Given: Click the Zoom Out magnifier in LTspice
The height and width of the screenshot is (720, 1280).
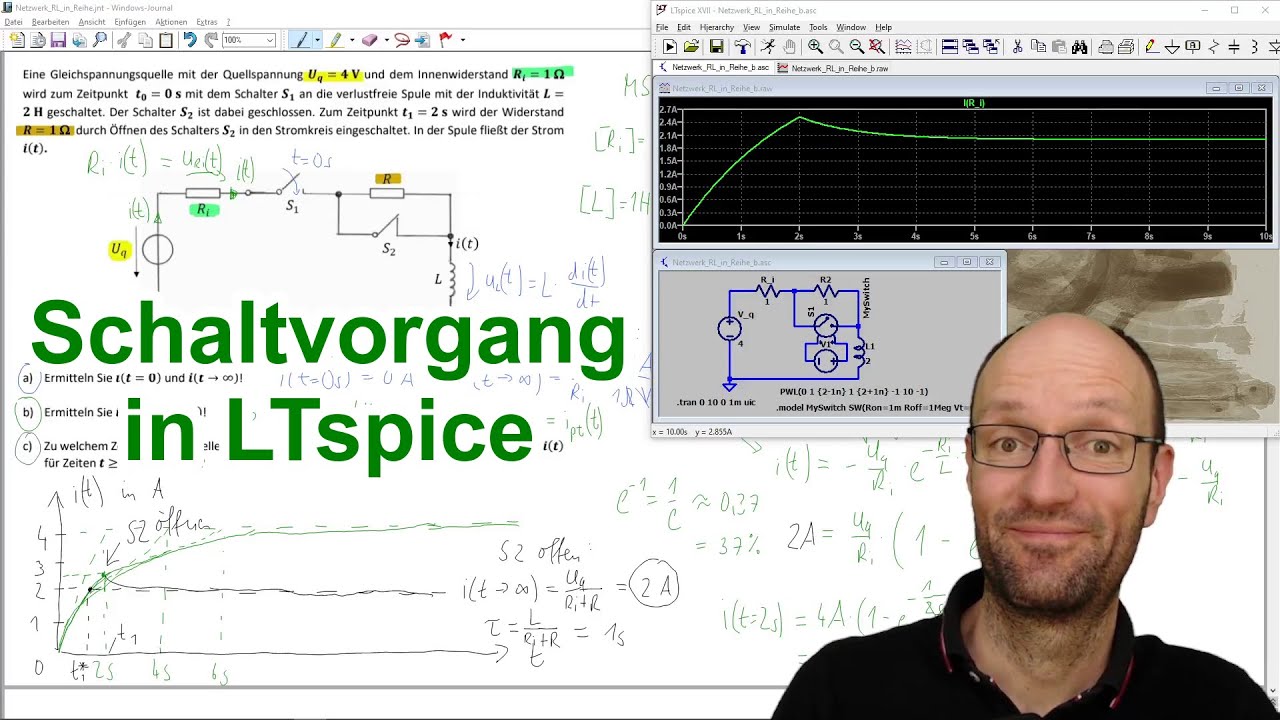Looking at the screenshot, I should tap(857, 47).
